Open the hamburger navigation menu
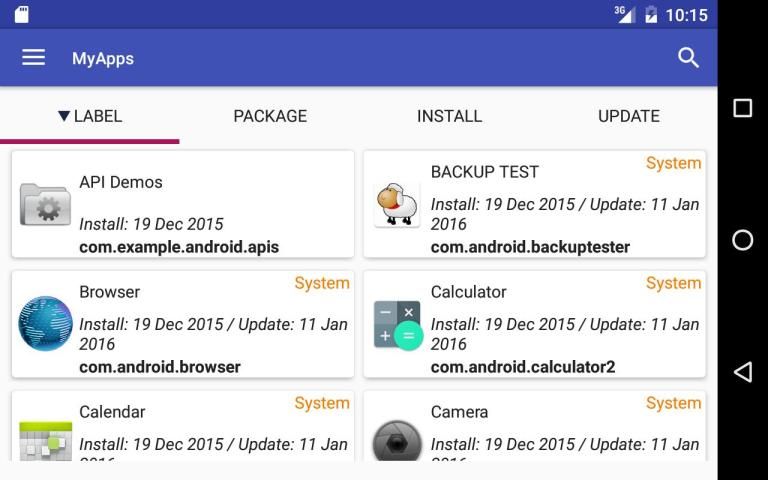 pyautogui.click(x=33, y=58)
